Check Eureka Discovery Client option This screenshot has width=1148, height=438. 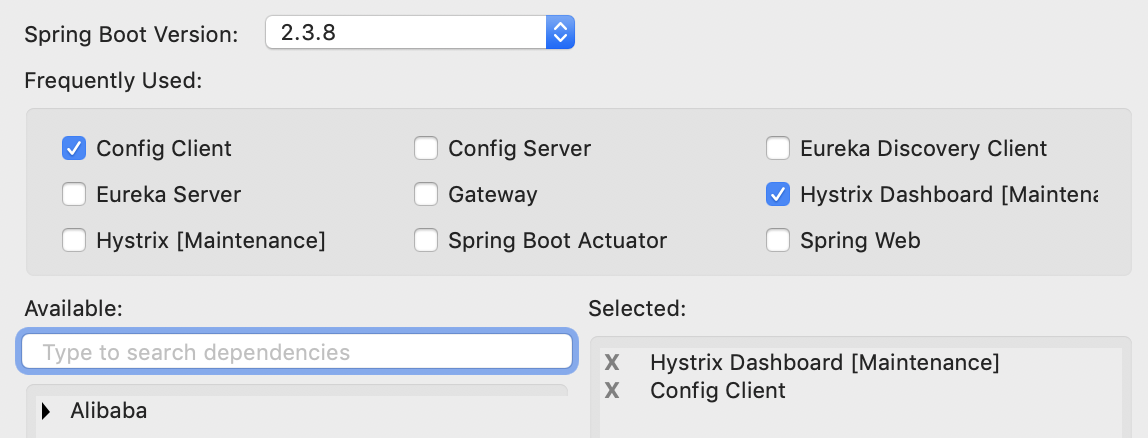(x=778, y=149)
